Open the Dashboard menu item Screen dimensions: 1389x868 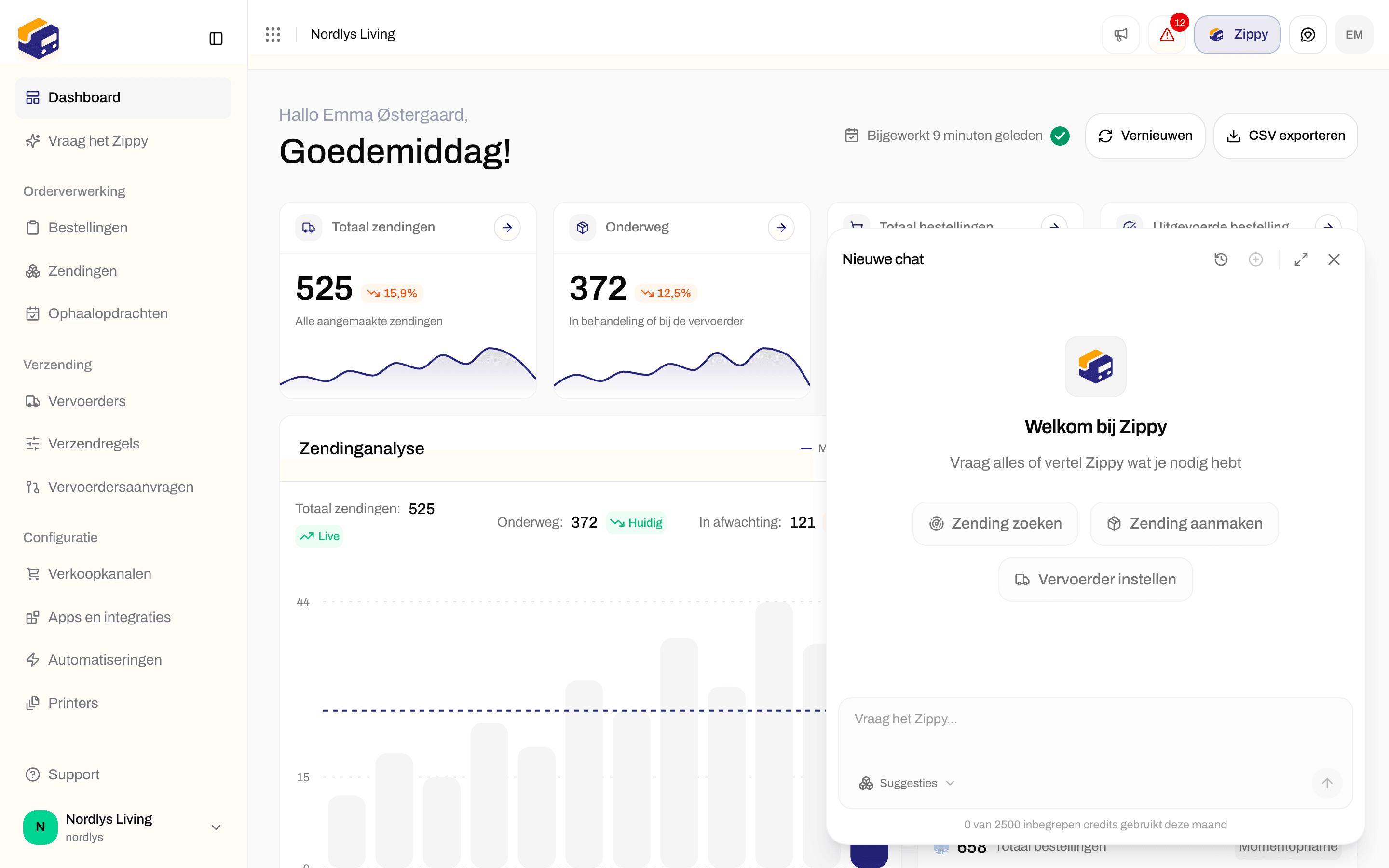[x=123, y=97]
